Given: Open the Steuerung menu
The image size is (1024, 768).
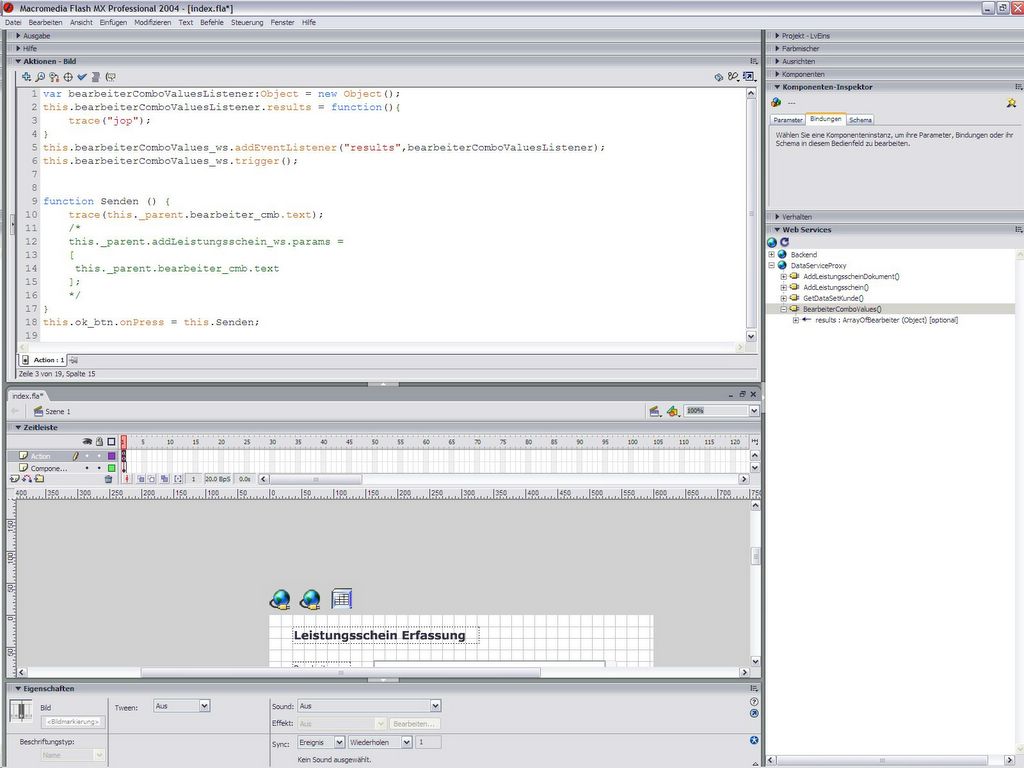Looking at the screenshot, I should pyautogui.click(x=247, y=22).
